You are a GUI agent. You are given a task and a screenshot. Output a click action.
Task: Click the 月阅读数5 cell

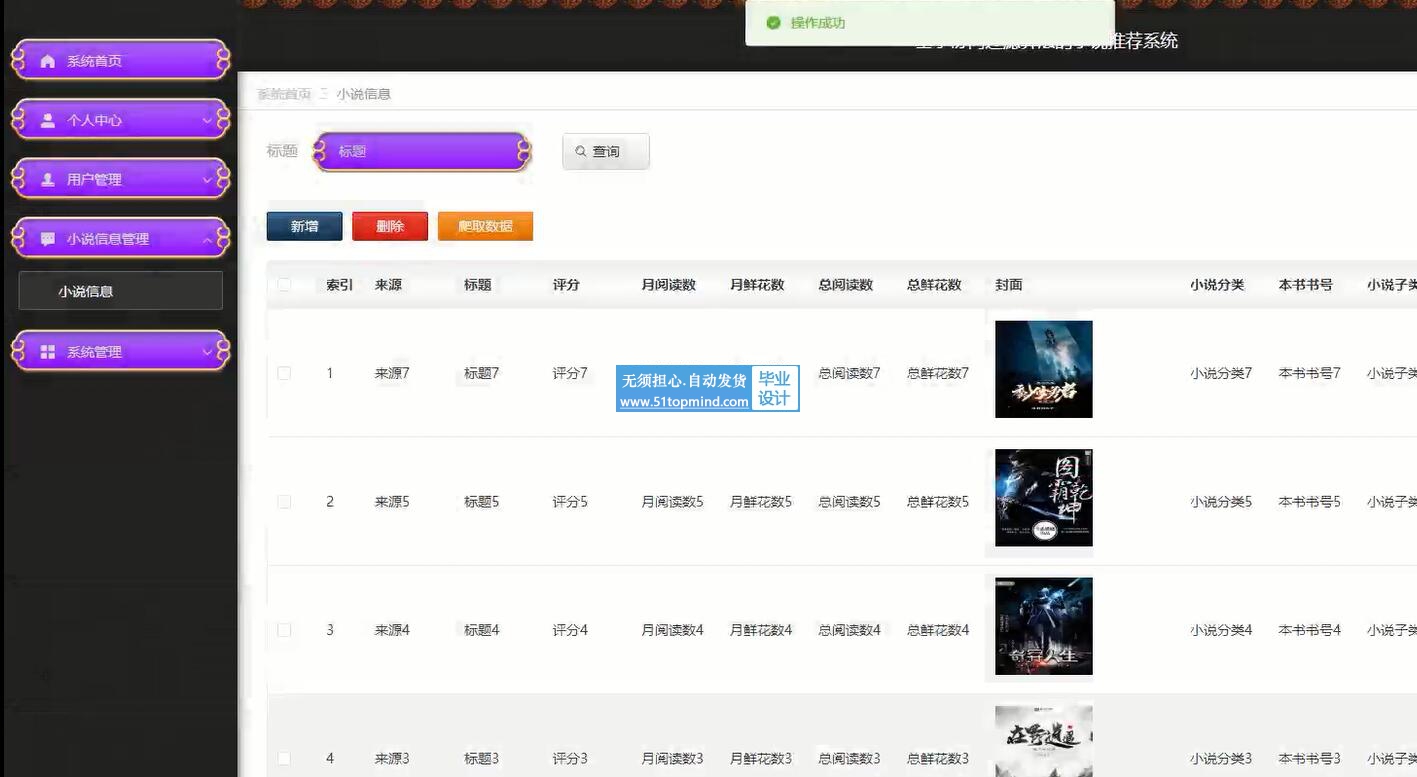[672, 502]
